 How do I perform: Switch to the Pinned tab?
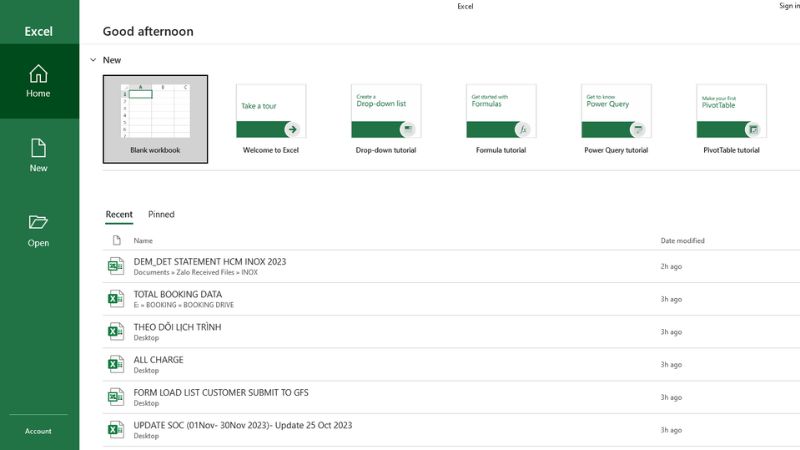click(161, 214)
